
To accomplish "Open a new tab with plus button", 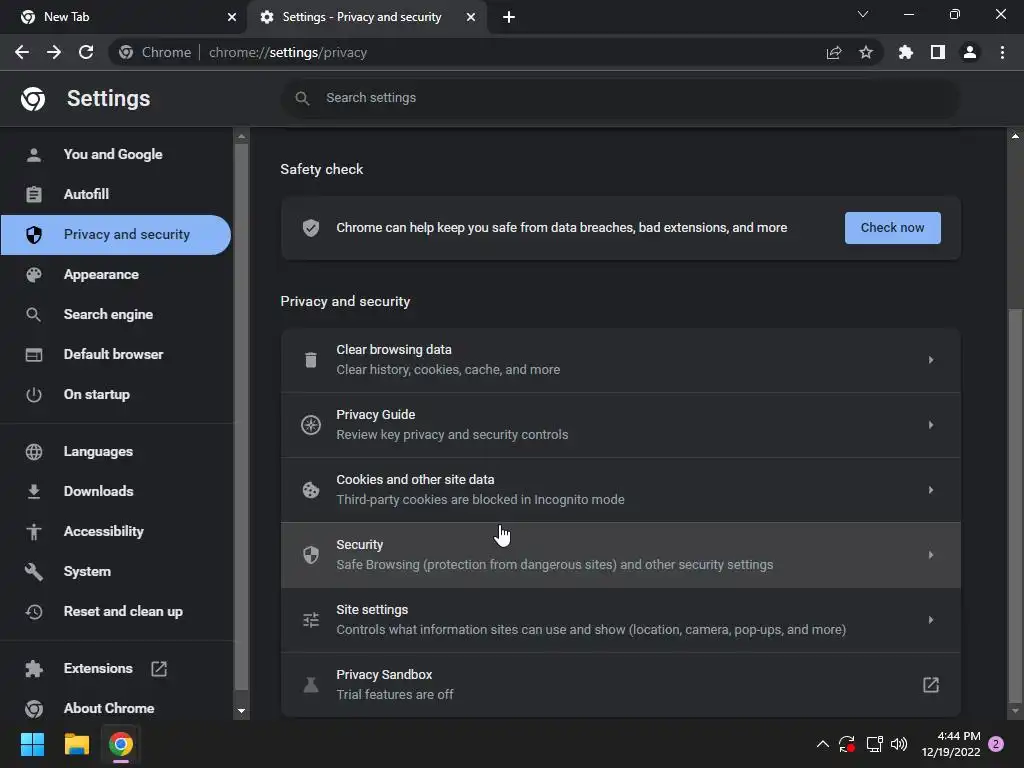I will (x=509, y=17).
